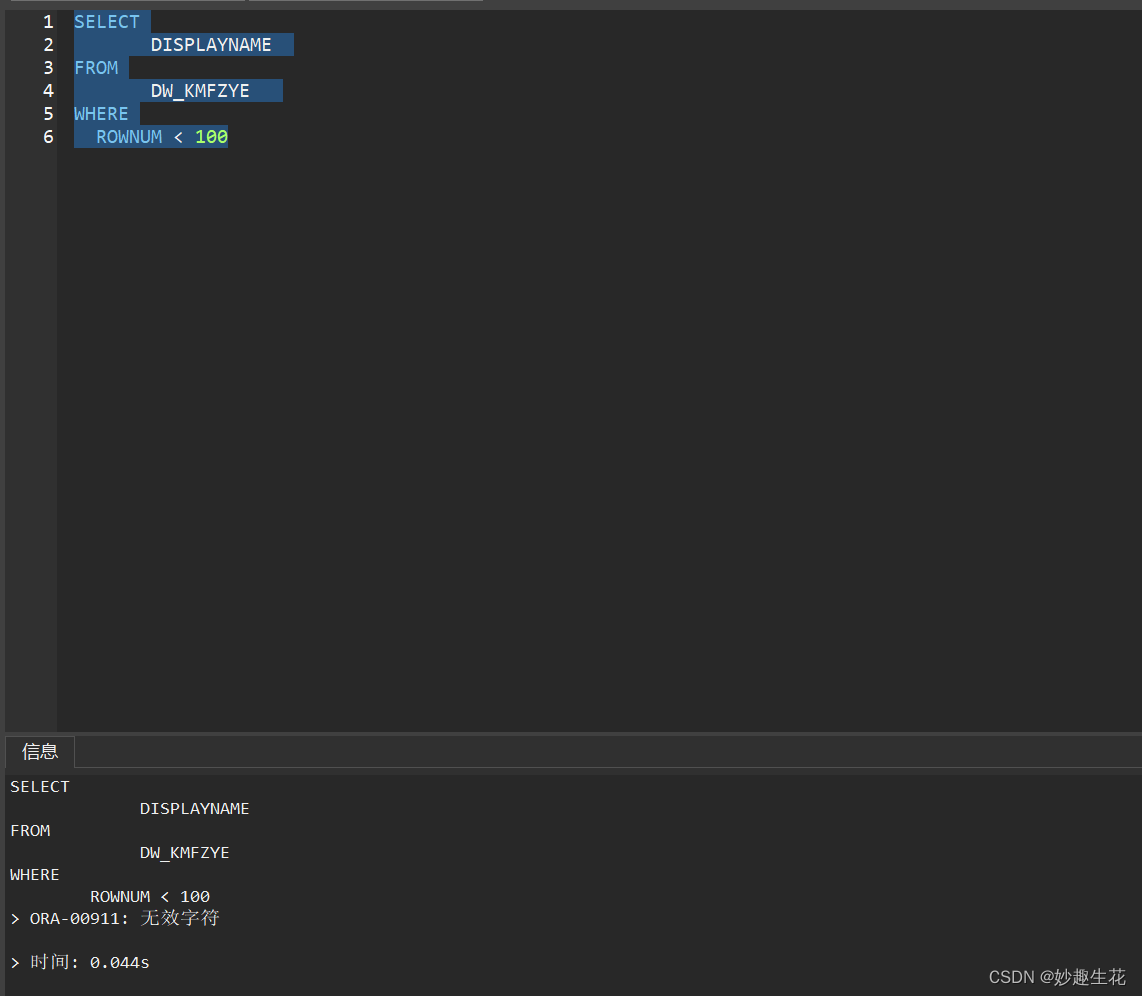Screen dimensions: 1142x996
Task: Expand the arrow beside ORA-00911 message
Action: [15, 918]
